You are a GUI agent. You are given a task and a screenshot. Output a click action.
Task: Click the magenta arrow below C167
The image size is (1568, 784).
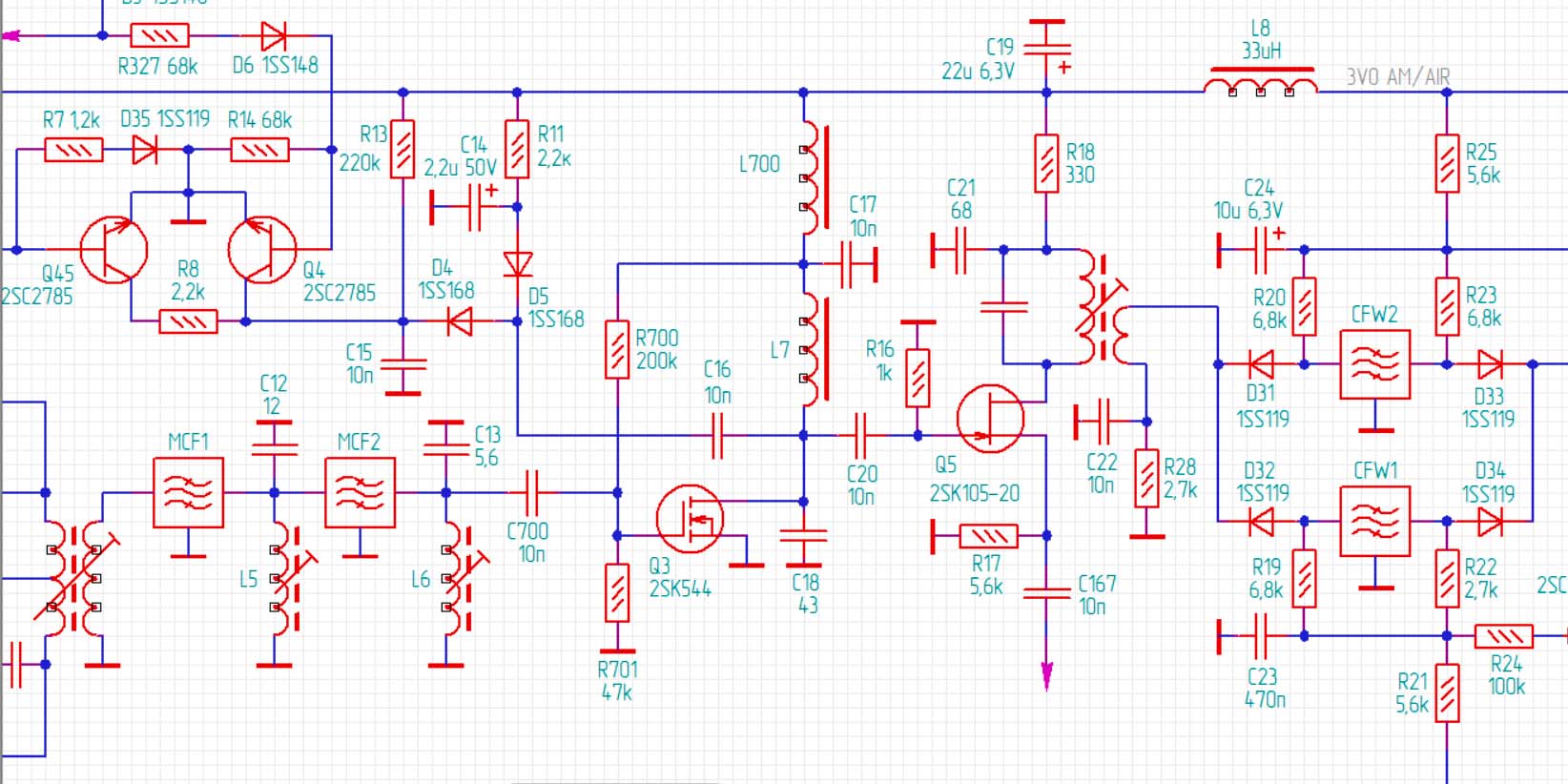1046,675
